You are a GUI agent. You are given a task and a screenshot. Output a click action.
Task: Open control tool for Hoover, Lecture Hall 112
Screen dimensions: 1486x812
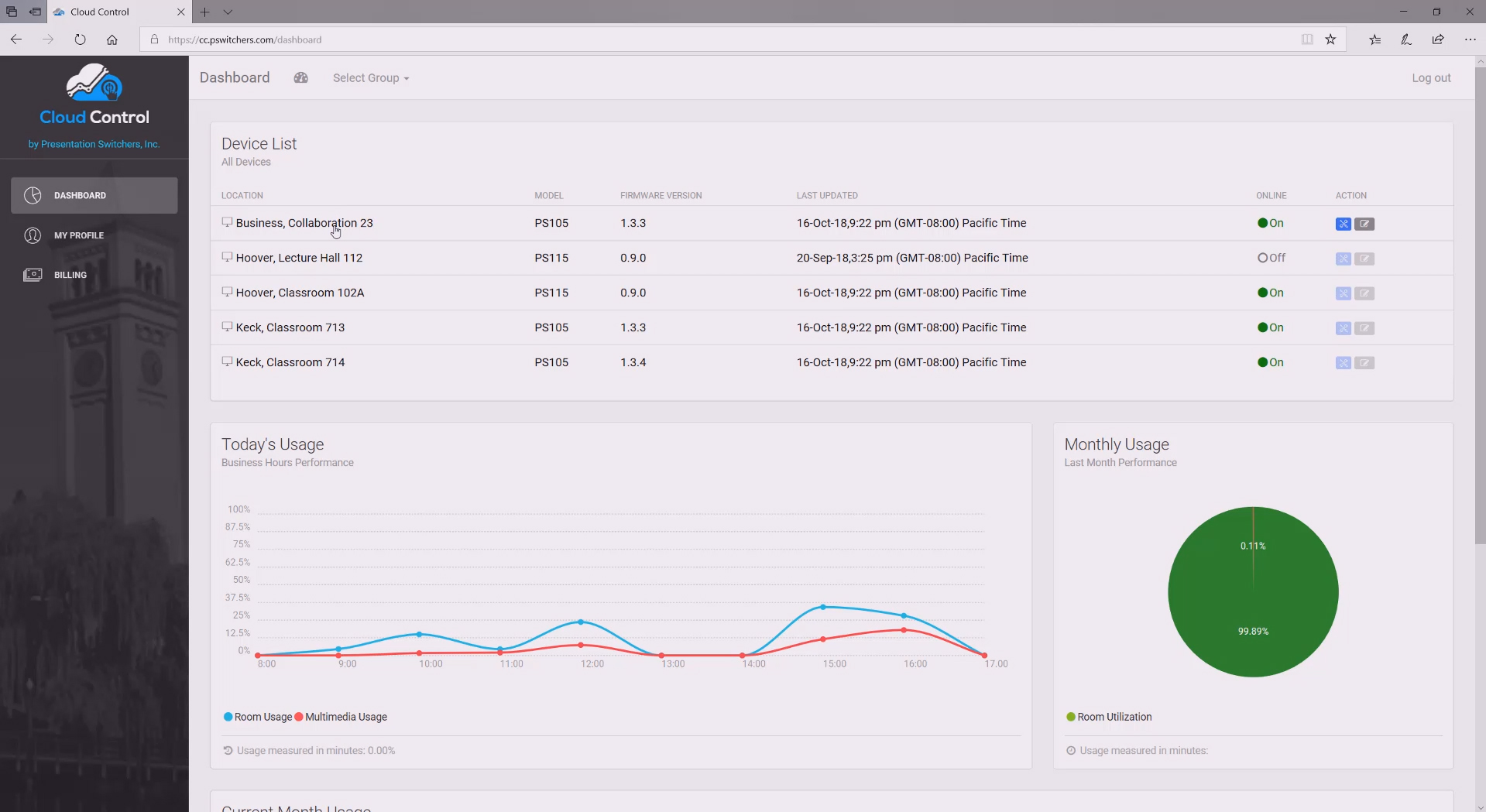click(1344, 259)
